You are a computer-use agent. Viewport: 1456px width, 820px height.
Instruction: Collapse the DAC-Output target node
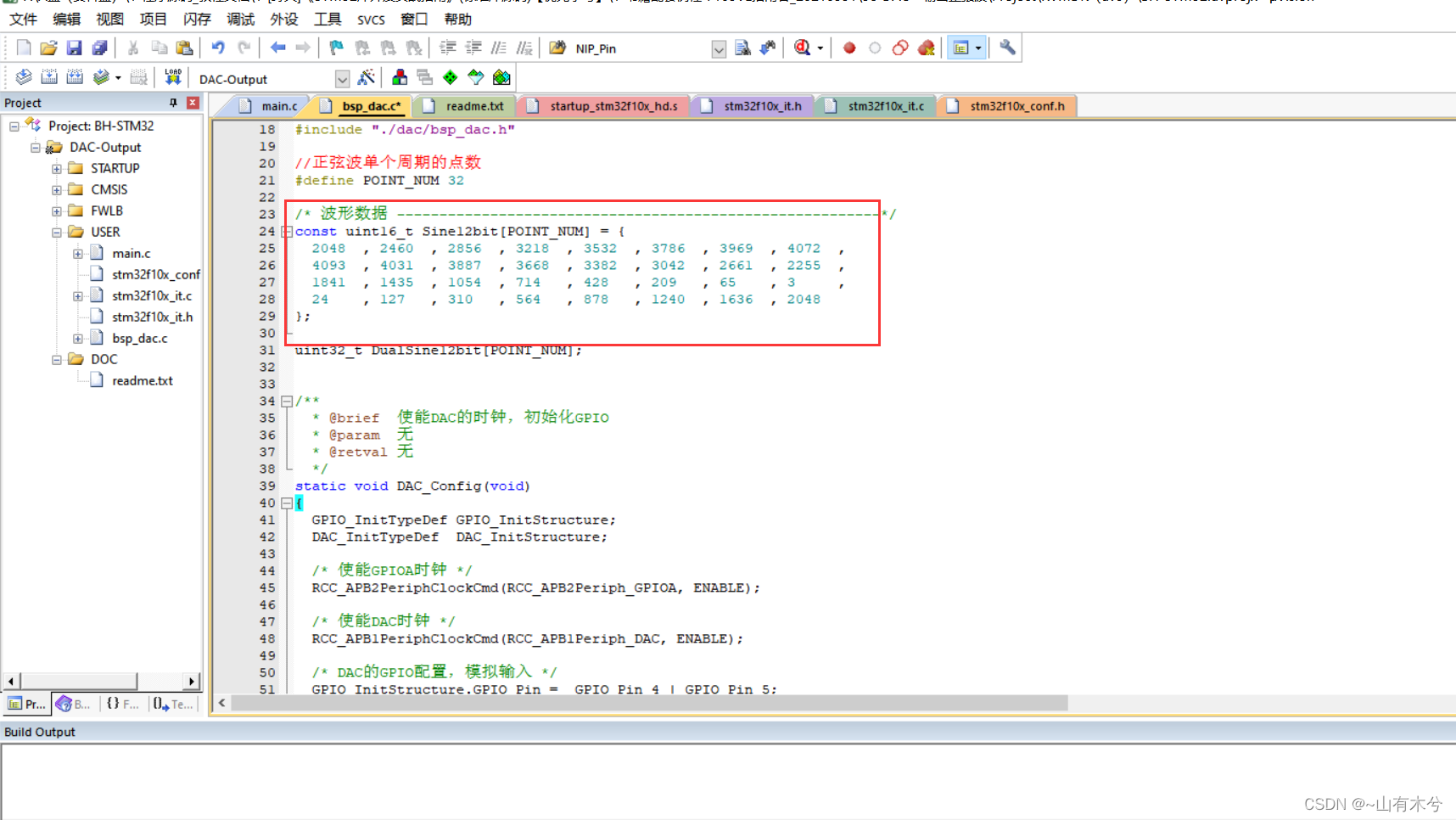click(x=36, y=147)
